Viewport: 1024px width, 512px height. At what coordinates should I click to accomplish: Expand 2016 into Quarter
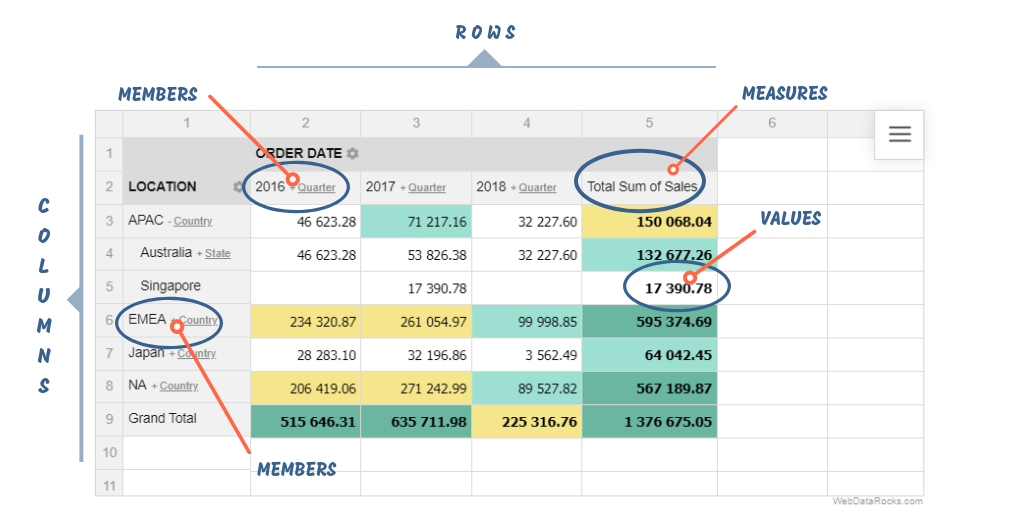point(314,188)
